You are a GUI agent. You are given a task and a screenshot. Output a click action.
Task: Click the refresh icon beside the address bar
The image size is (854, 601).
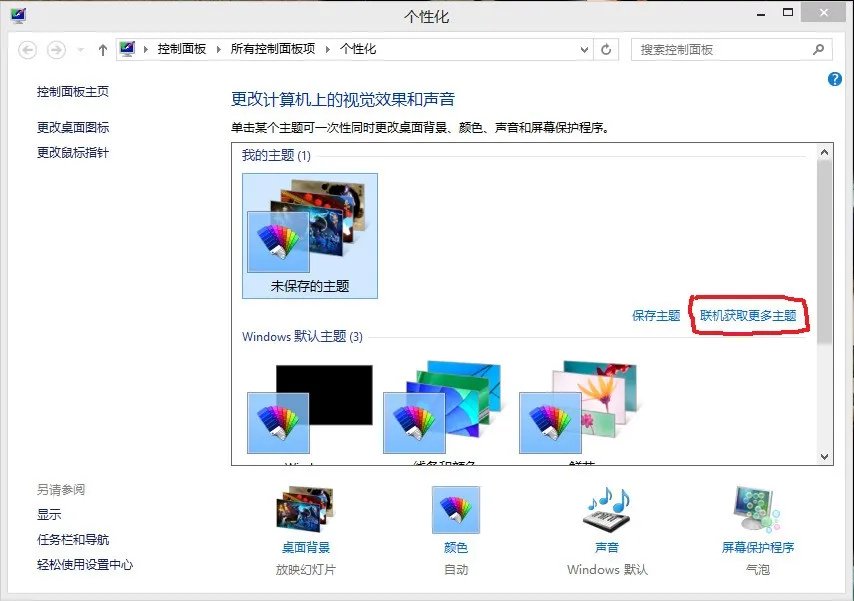point(608,48)
